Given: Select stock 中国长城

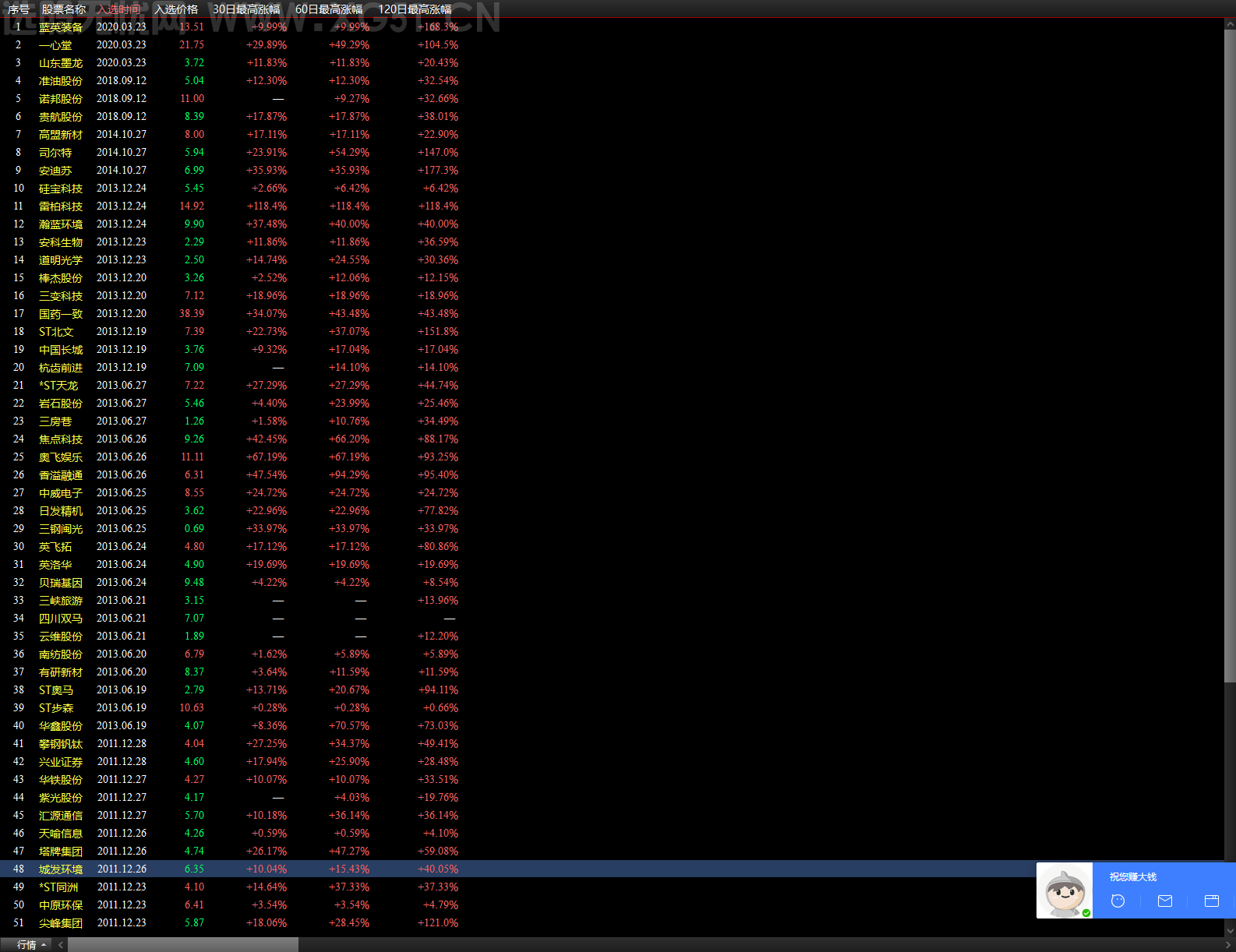Looking at the screenshot, I should [61, 350].
